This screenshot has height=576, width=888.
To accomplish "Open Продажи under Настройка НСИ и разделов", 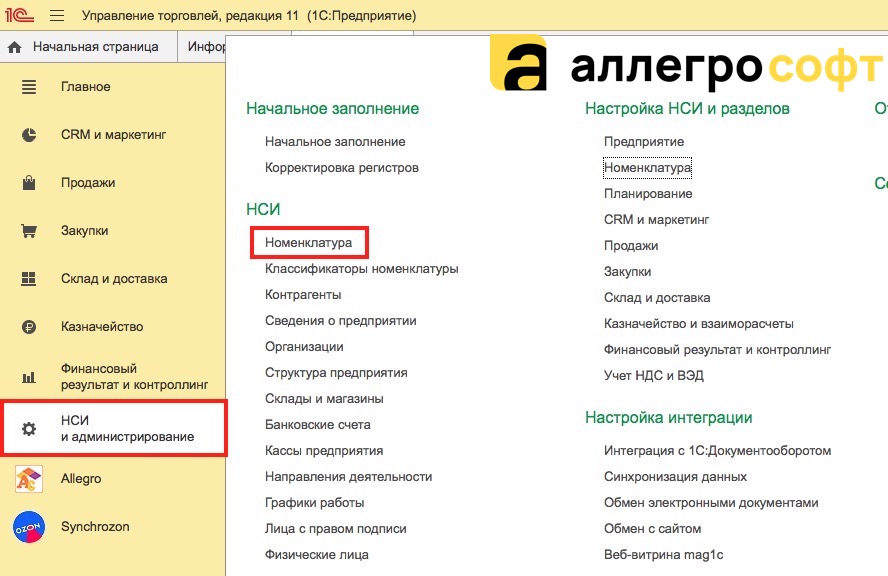I will [631, 246].
